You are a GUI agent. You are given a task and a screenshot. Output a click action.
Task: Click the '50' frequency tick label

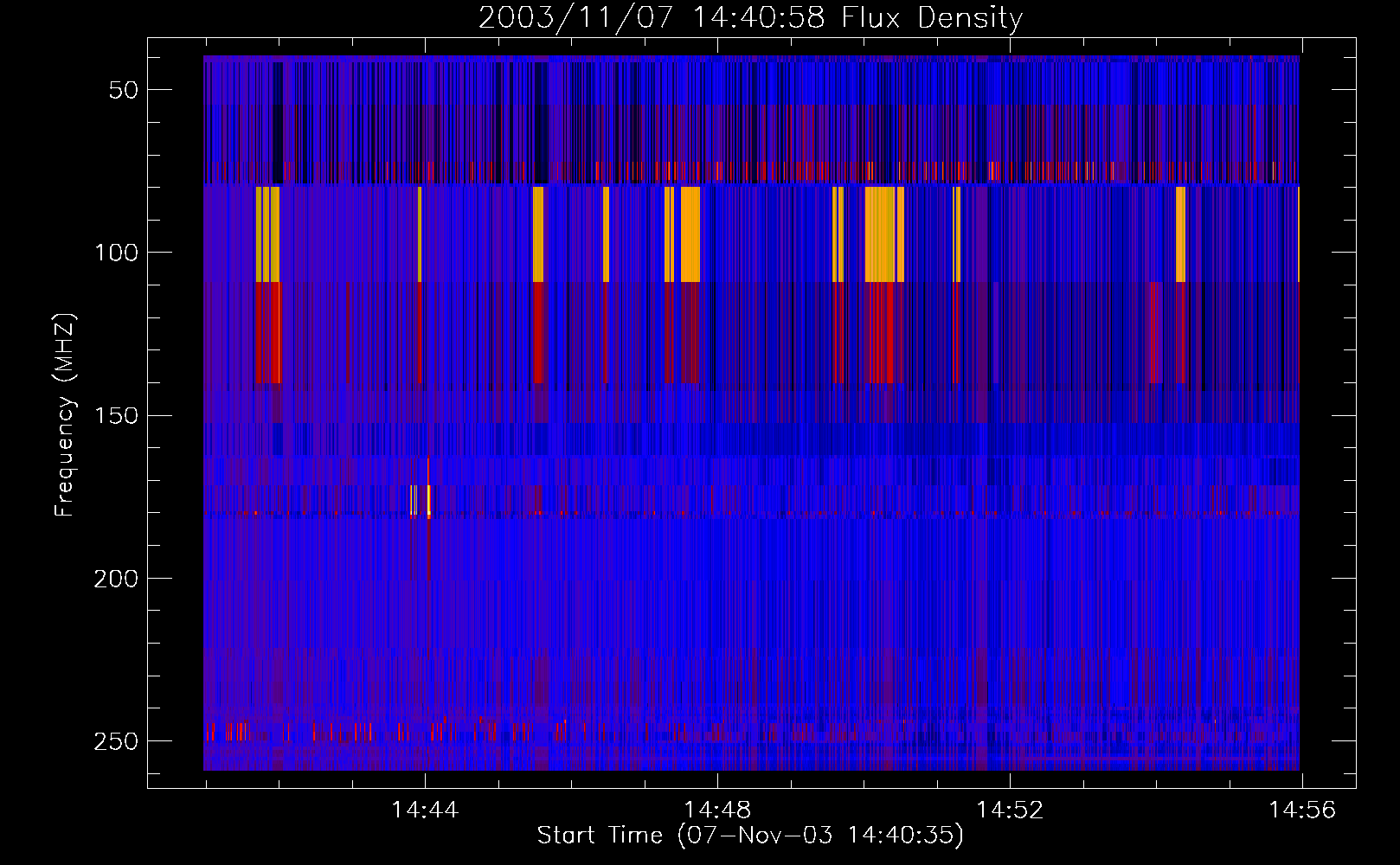(x=124, y=90)
